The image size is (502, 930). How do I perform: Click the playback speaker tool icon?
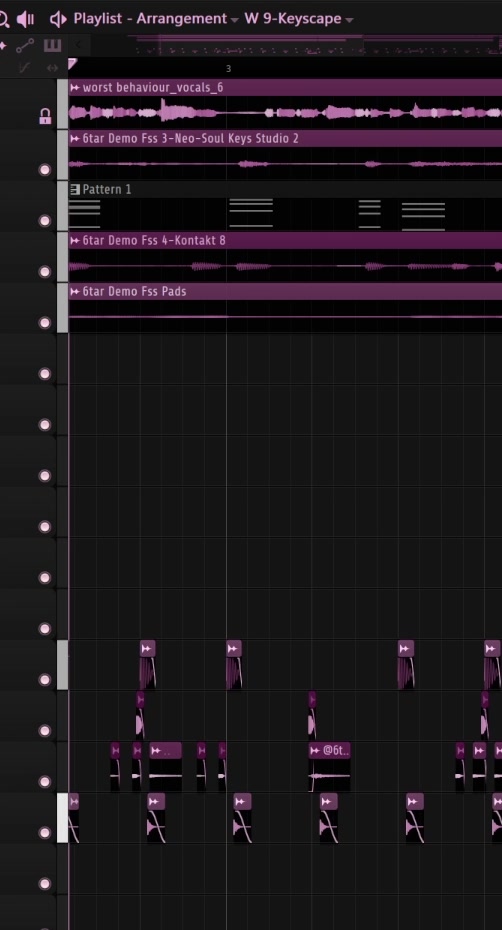click(x=58, y=20)
